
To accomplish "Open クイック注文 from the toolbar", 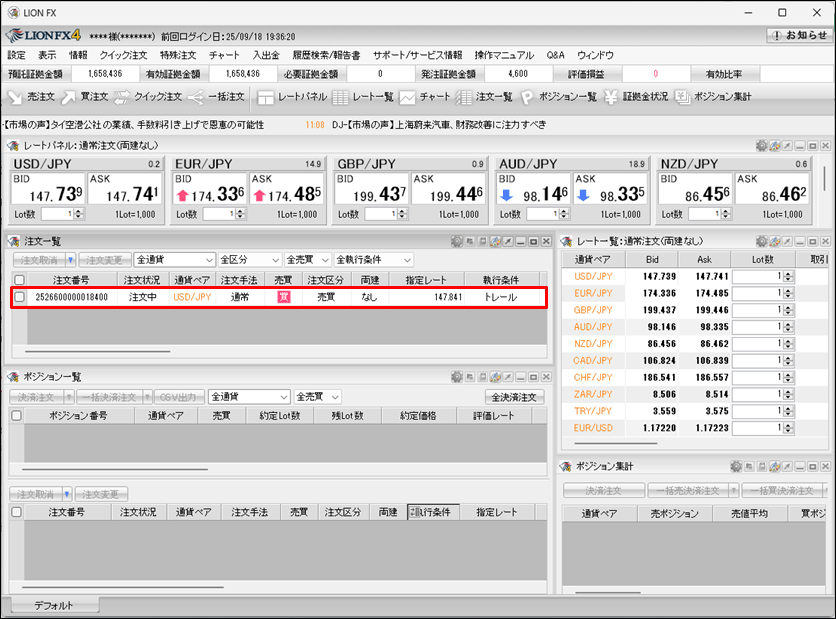I will click(x=146, y=97).
